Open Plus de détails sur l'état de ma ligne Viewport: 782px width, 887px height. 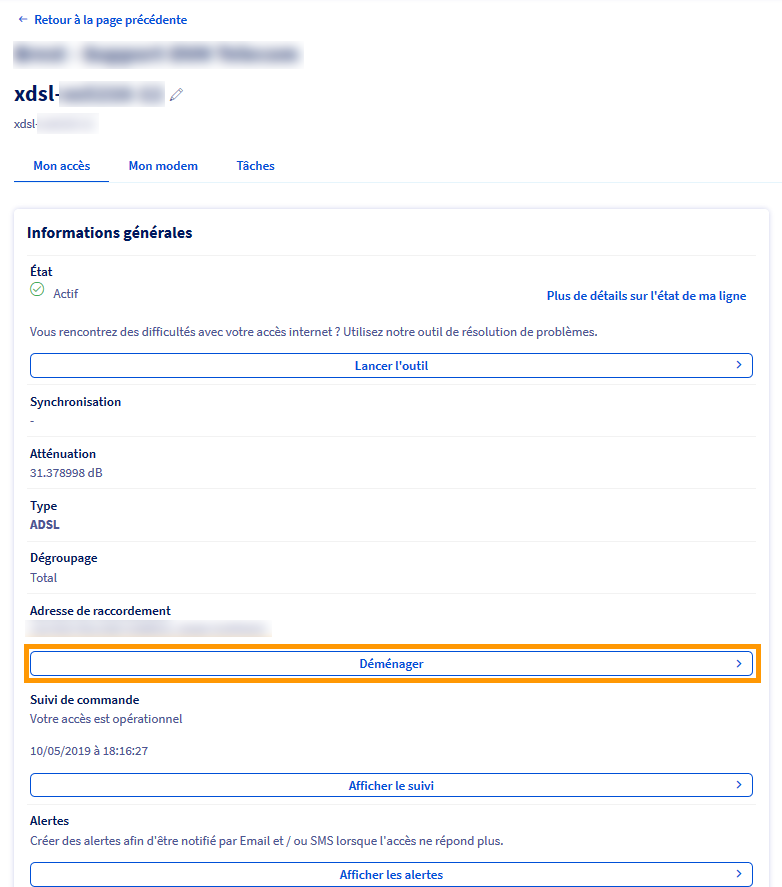coord(646,296)
